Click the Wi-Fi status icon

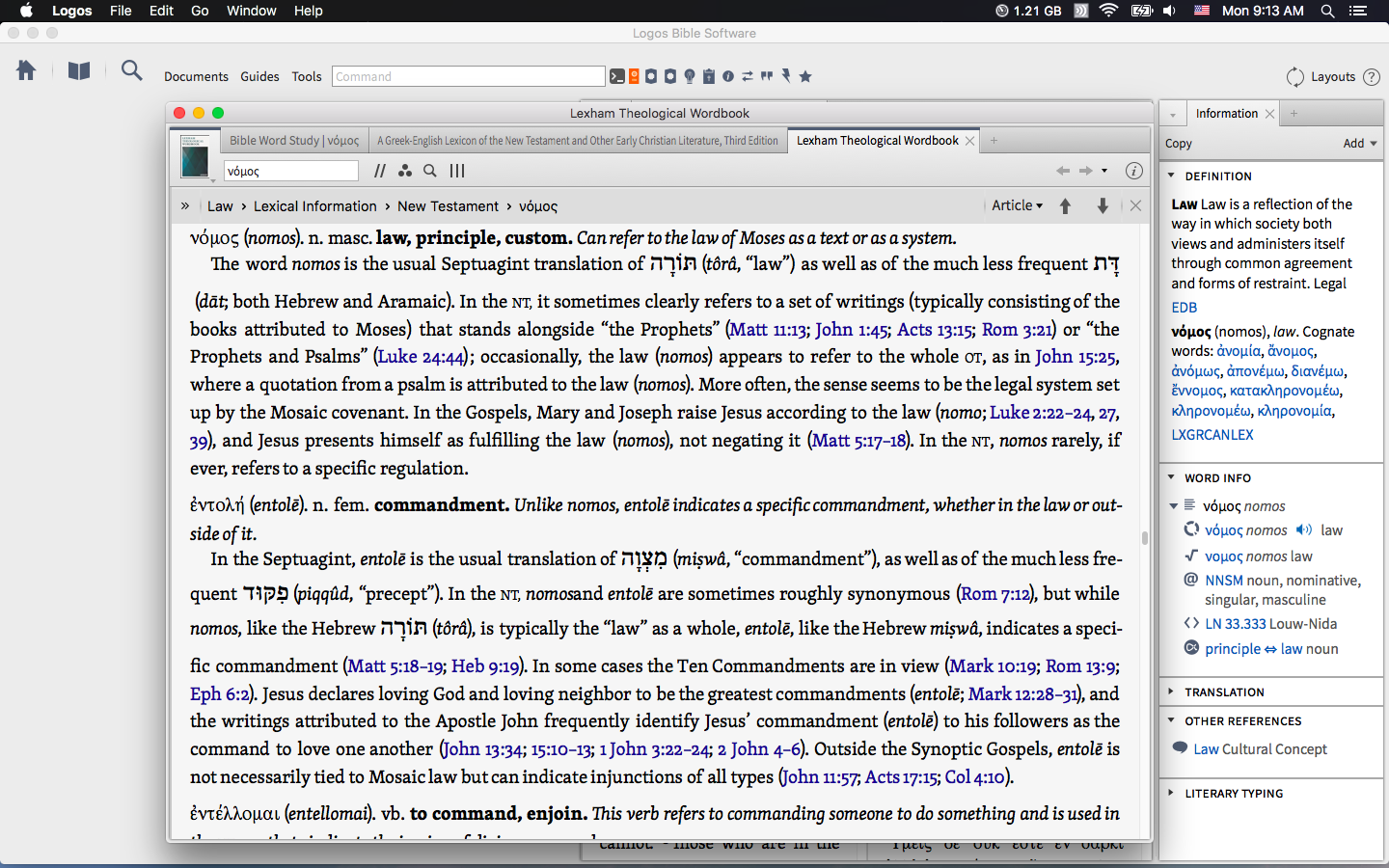[1108, 11]
